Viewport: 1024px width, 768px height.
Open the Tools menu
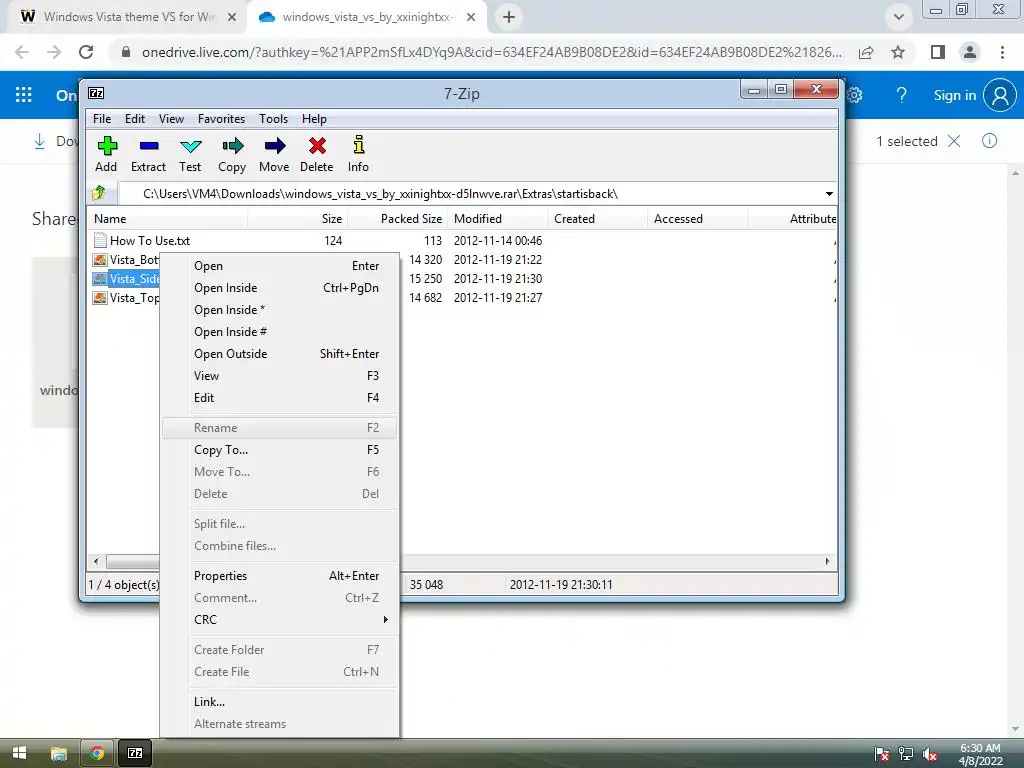coord(274,119)
